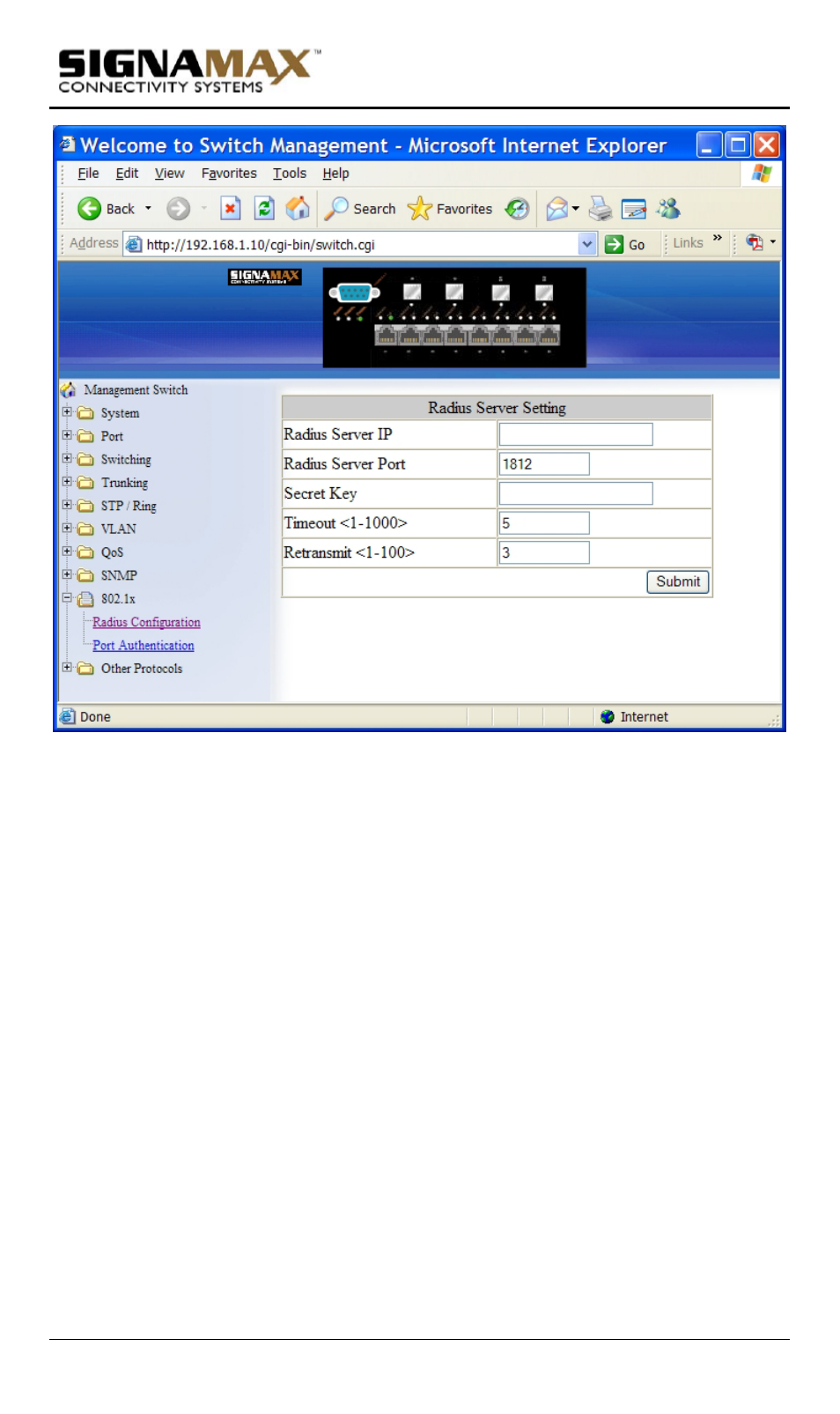The height and width of the screenshot is (1414, 840).
Task: Open the Radius Configuration link
Action: coord(146,622)
